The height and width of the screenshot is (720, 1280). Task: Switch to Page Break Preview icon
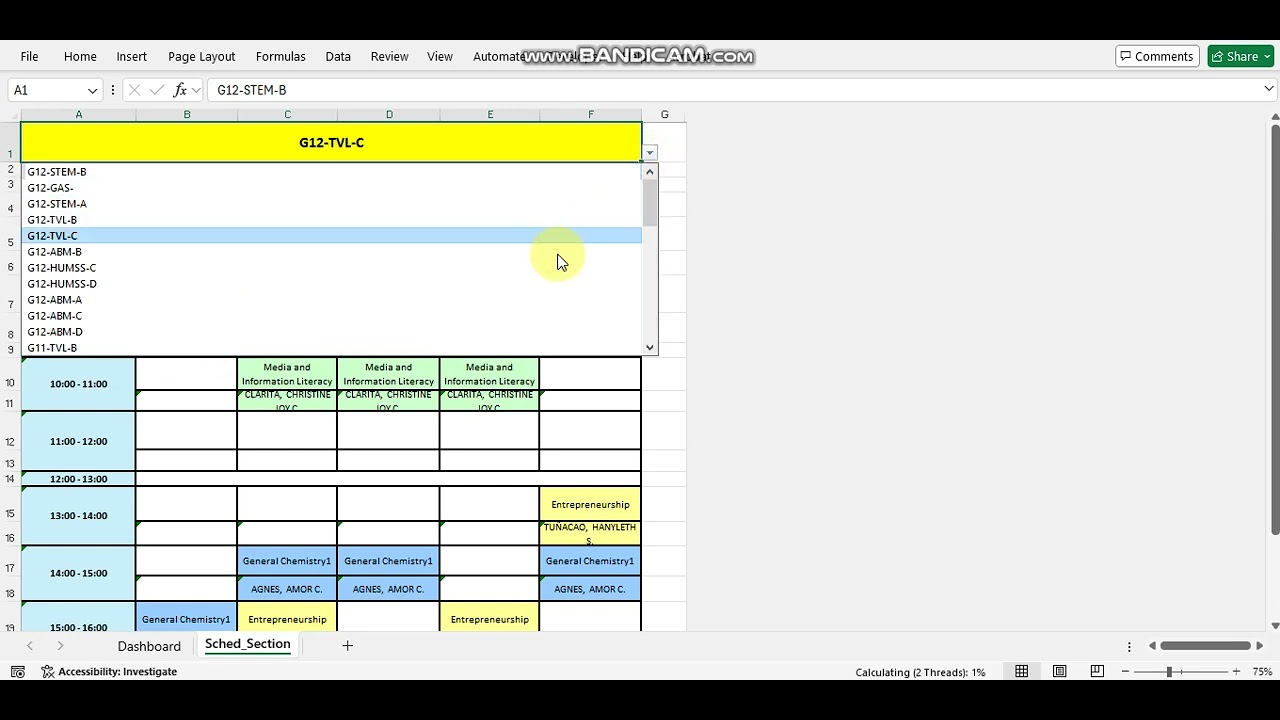coord(1097,672)
